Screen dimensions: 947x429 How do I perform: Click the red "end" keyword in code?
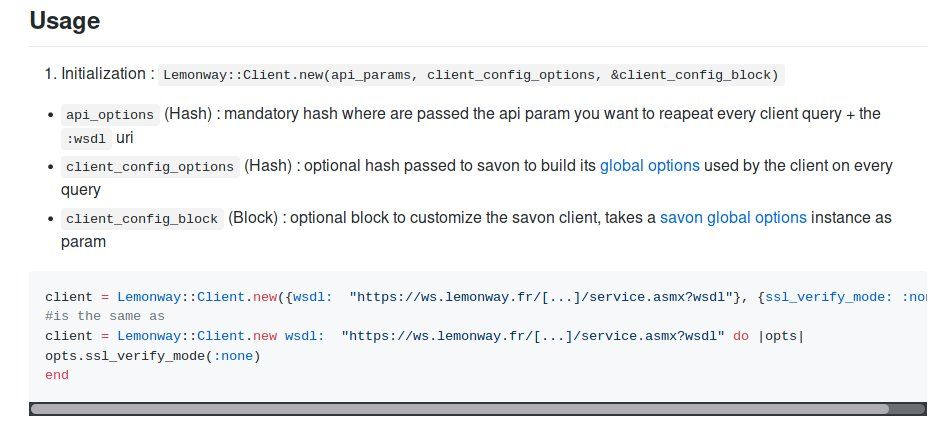pos(57,374)
